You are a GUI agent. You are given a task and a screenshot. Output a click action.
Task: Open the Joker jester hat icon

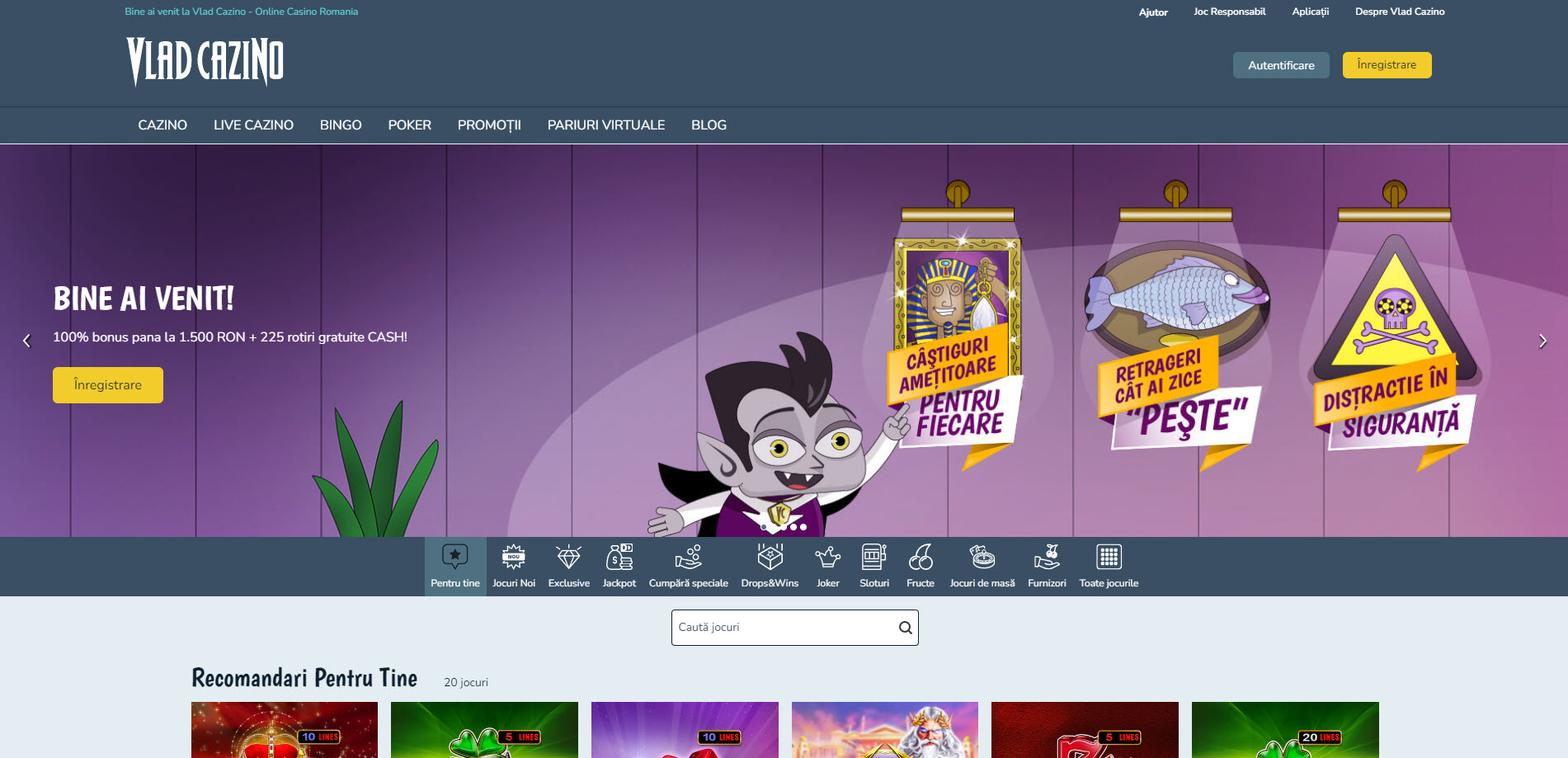point(828,557)
